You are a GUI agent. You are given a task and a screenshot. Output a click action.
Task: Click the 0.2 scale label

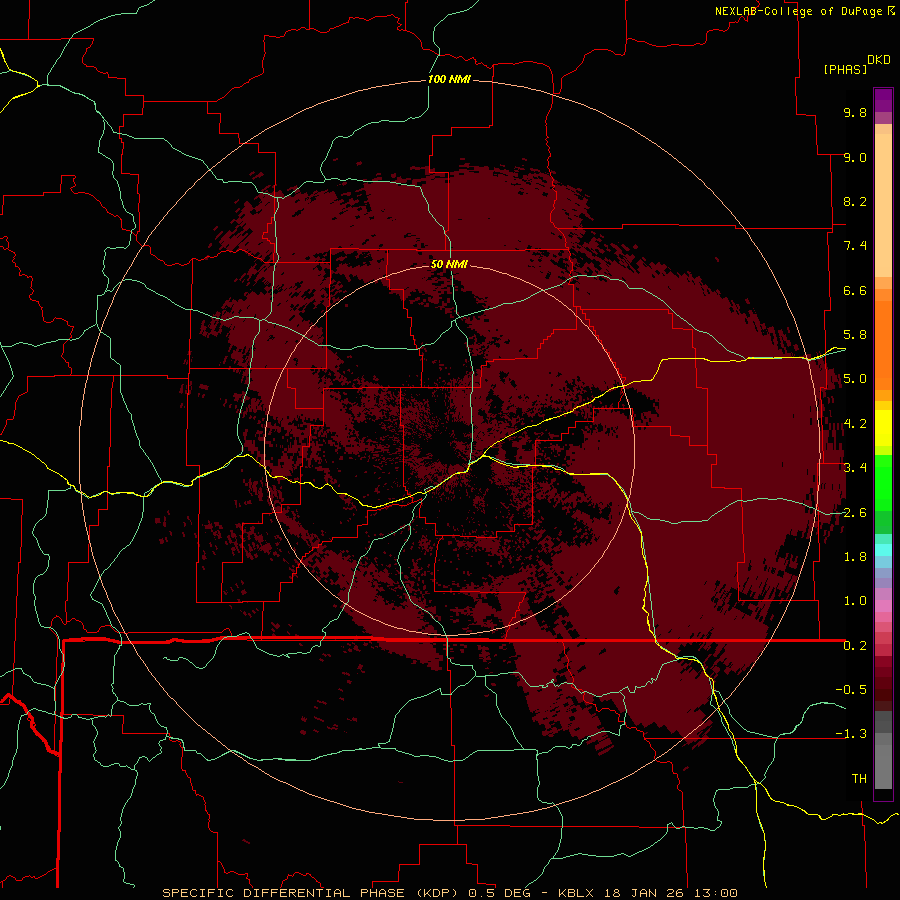point(855,646)
